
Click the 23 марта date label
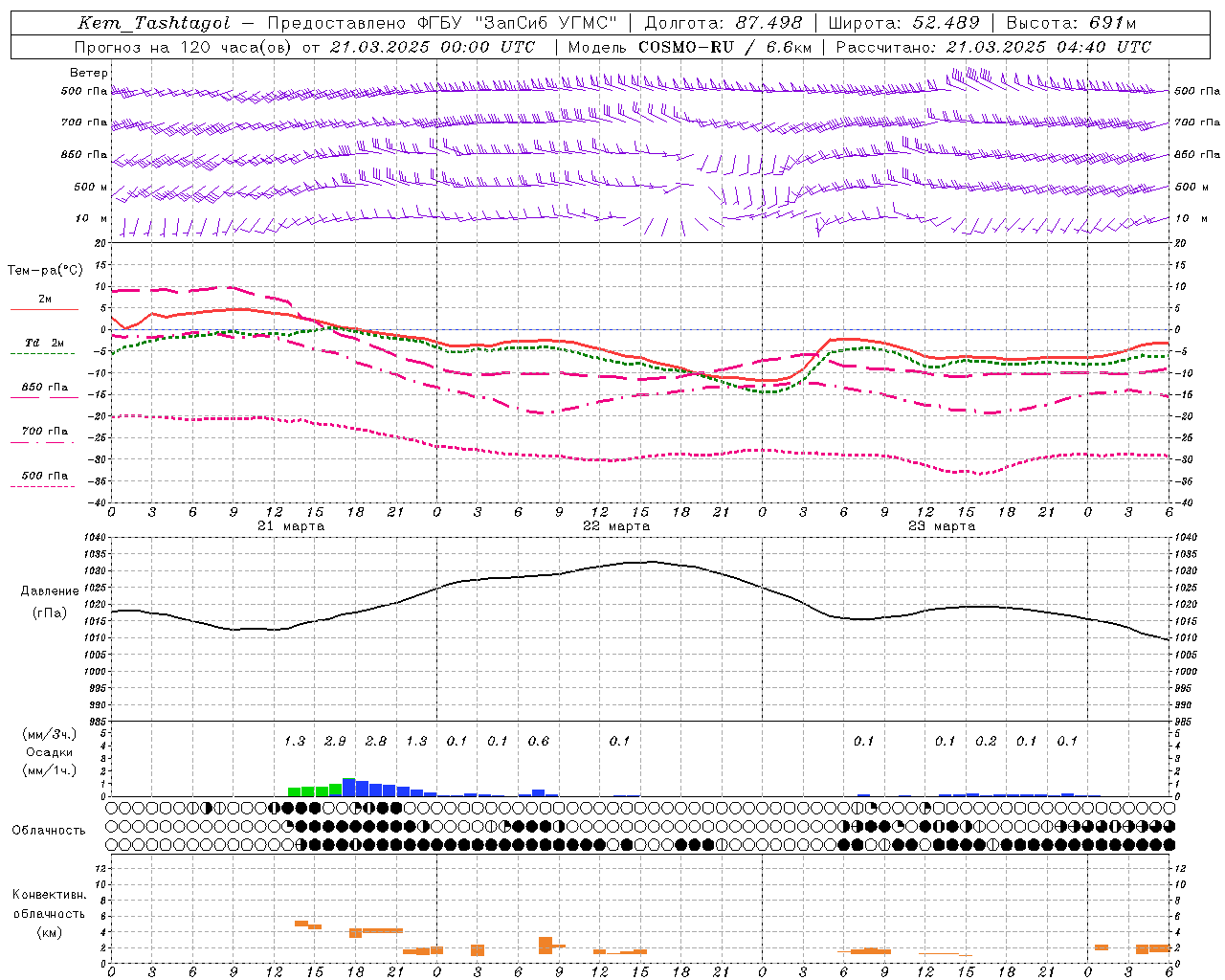942,526
